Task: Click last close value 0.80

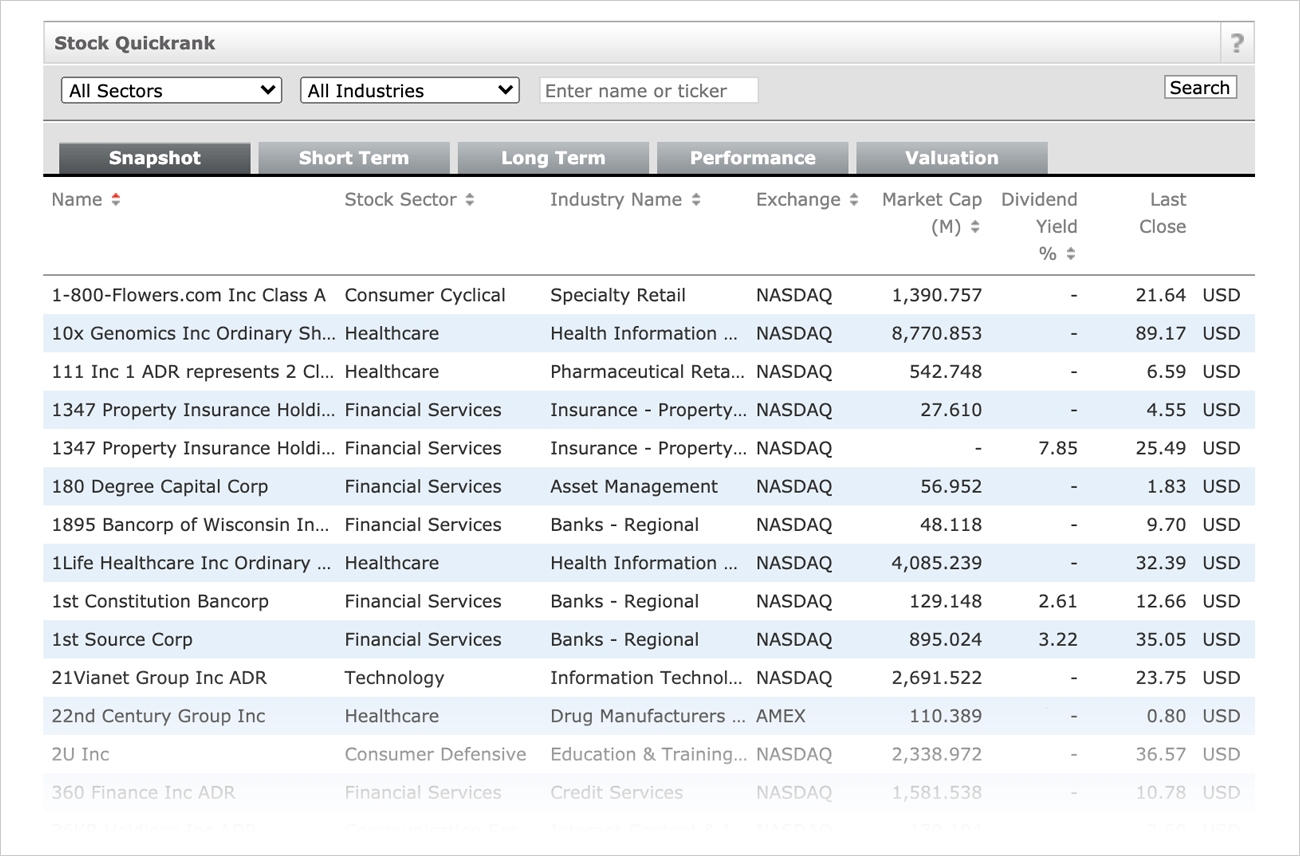Action: [1167, 716]
